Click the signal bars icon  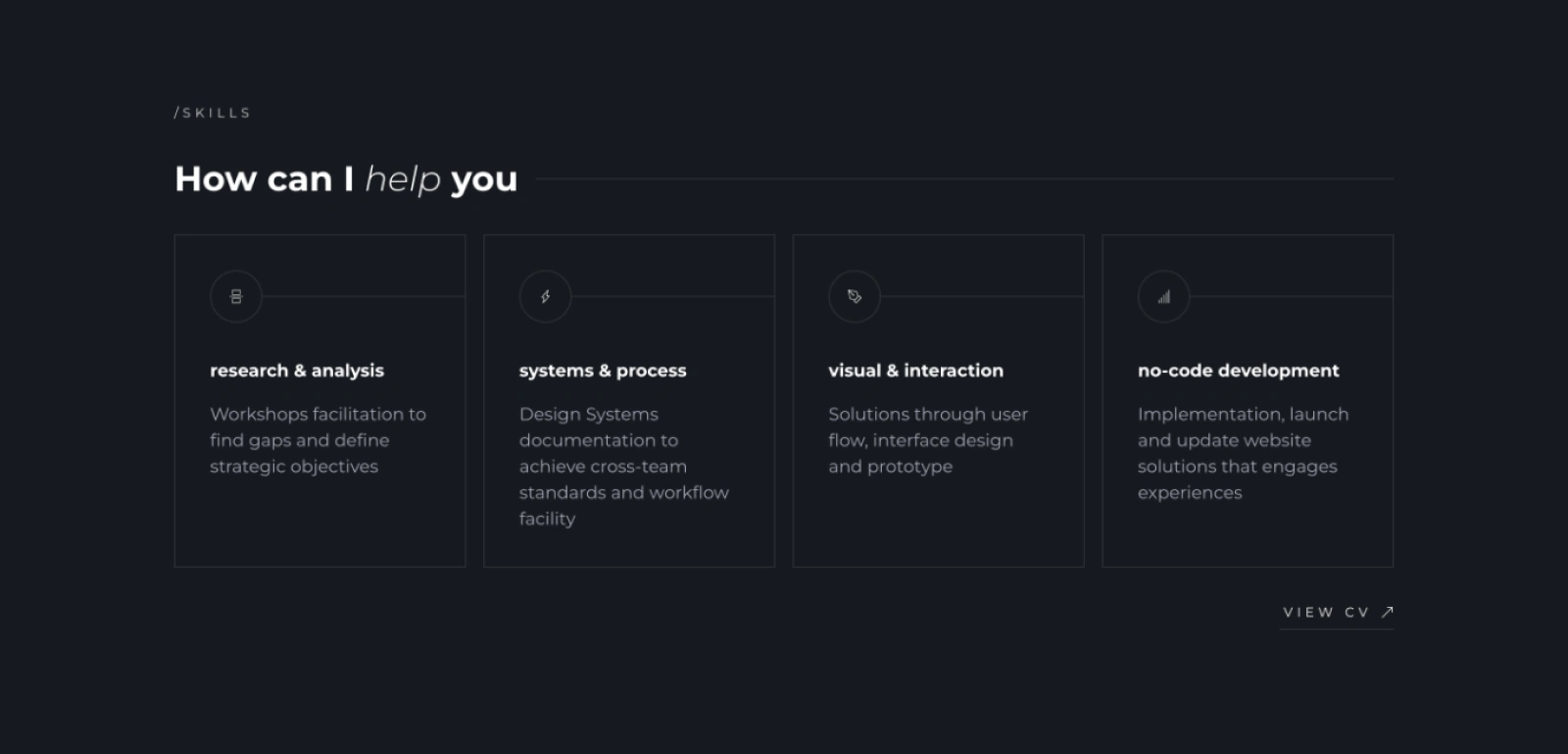pos(1163,296)
